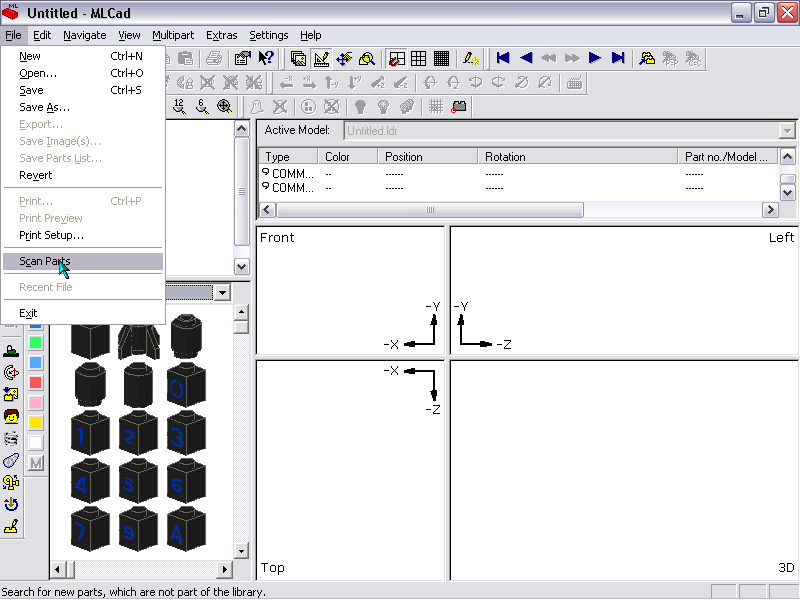Choose Open... in the File menu
The width and height of the screenshot is (800, 600).
[83, 73]
